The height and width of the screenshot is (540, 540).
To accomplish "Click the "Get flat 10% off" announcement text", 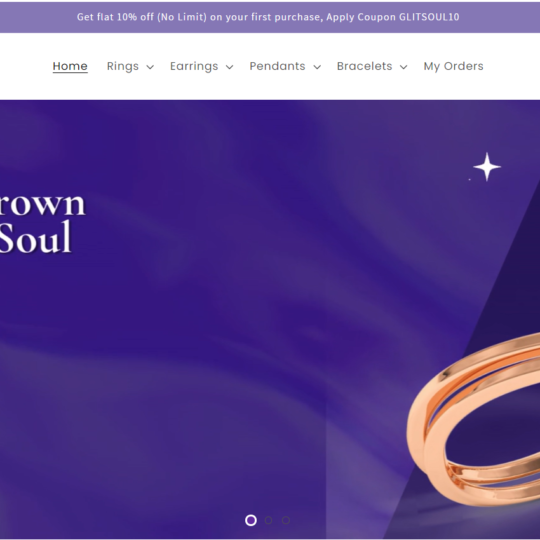I will 115,17.
